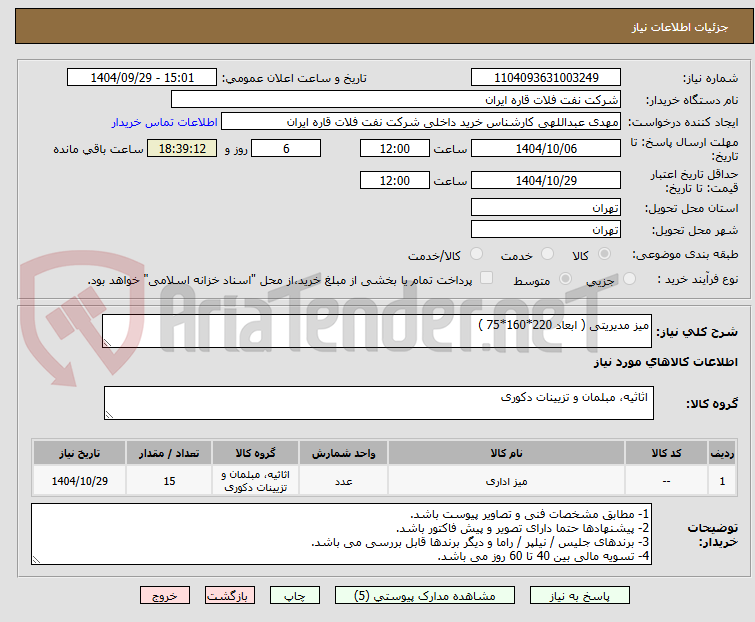Click the price validity date field 1404/10/29
This screenshot has width=755, height=622.
pos(546,180)
